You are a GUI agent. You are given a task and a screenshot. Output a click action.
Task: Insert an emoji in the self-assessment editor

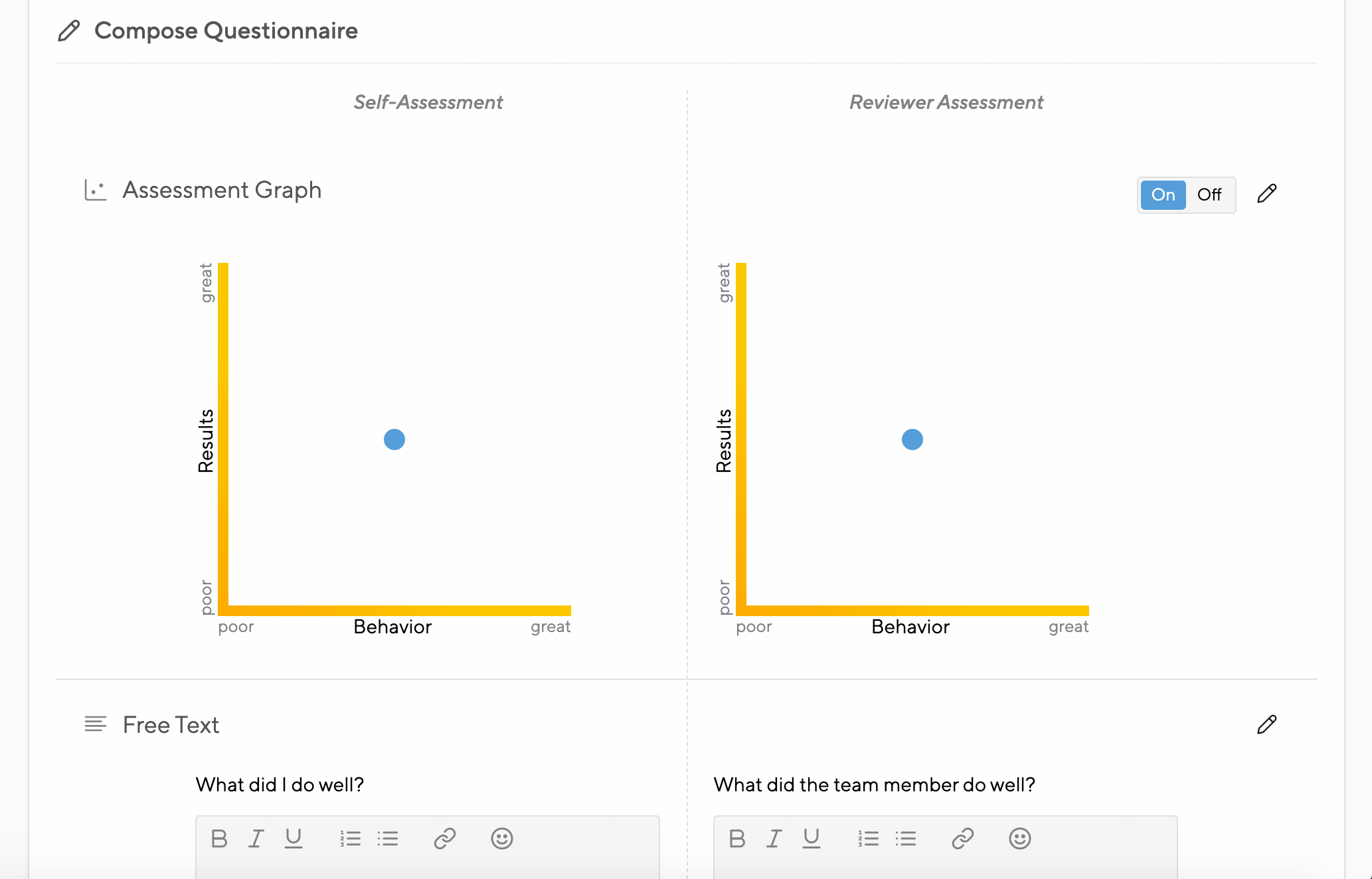[x=502, y=839]
